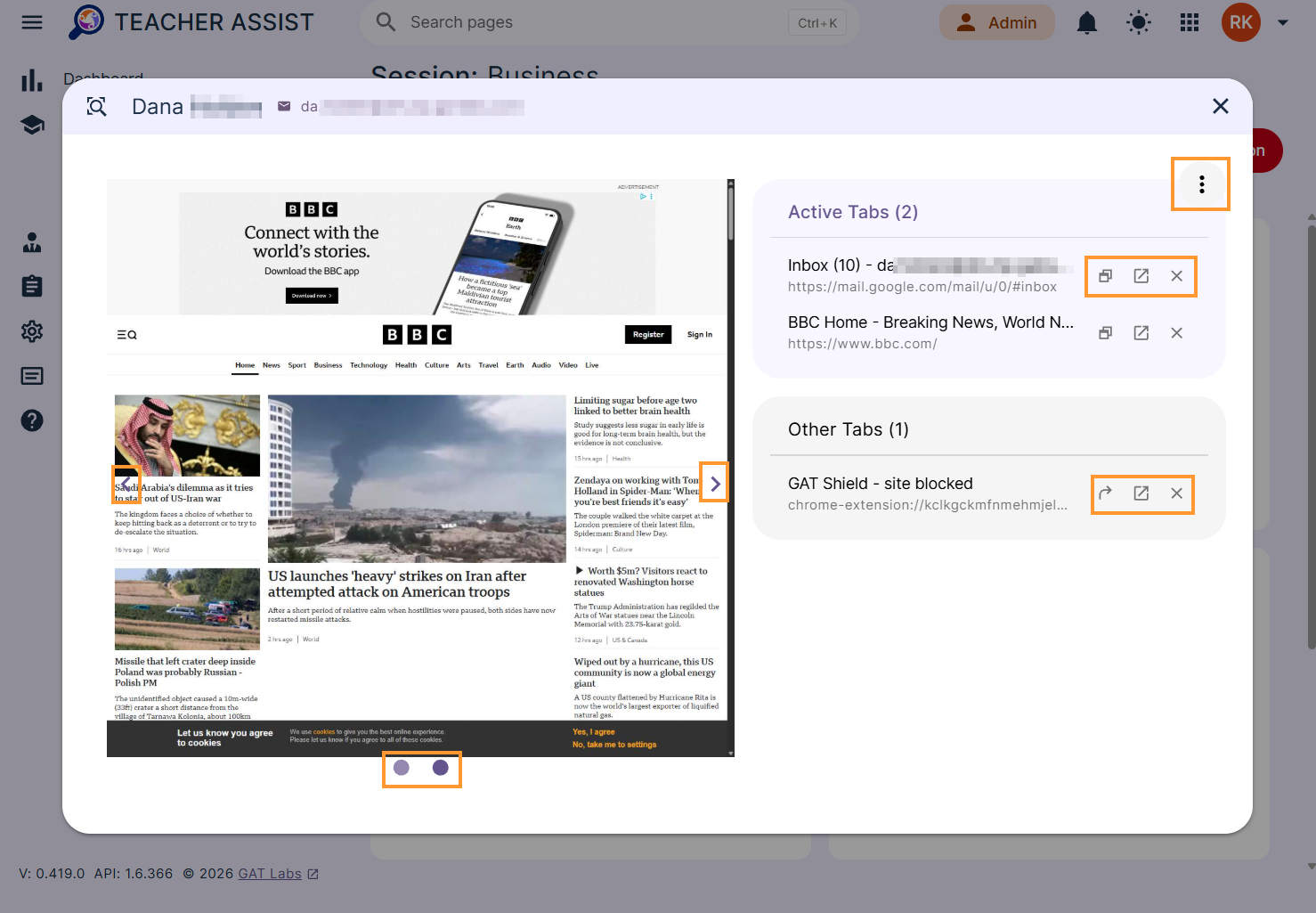Click the Active Tabs (2) heading
The width and height of the screenshot is (1316, 913).
pos(853,212)
